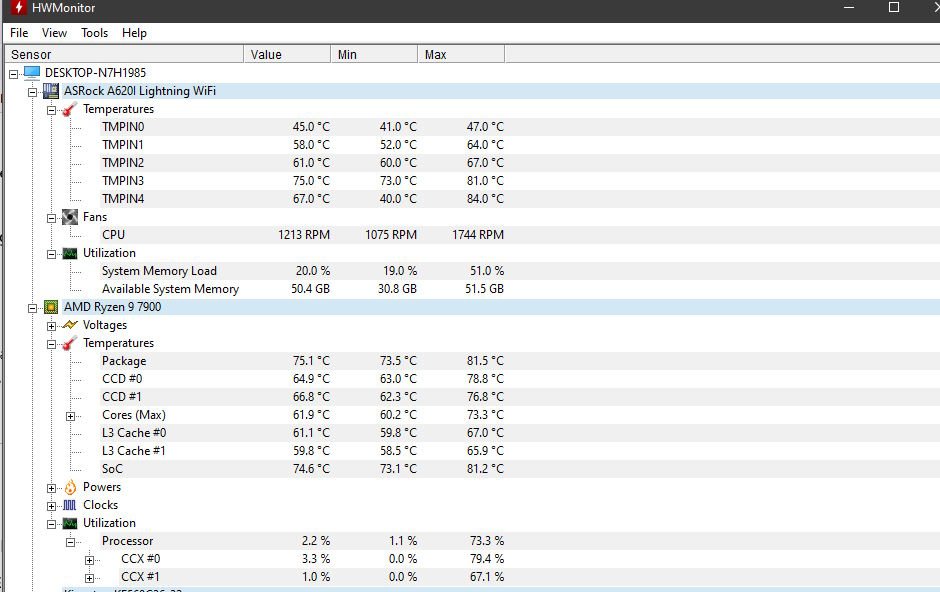Collapse the motherboard Utilization group
Image resolution: width=940 pixels, height=592 pixels.
tap(52, 254)
